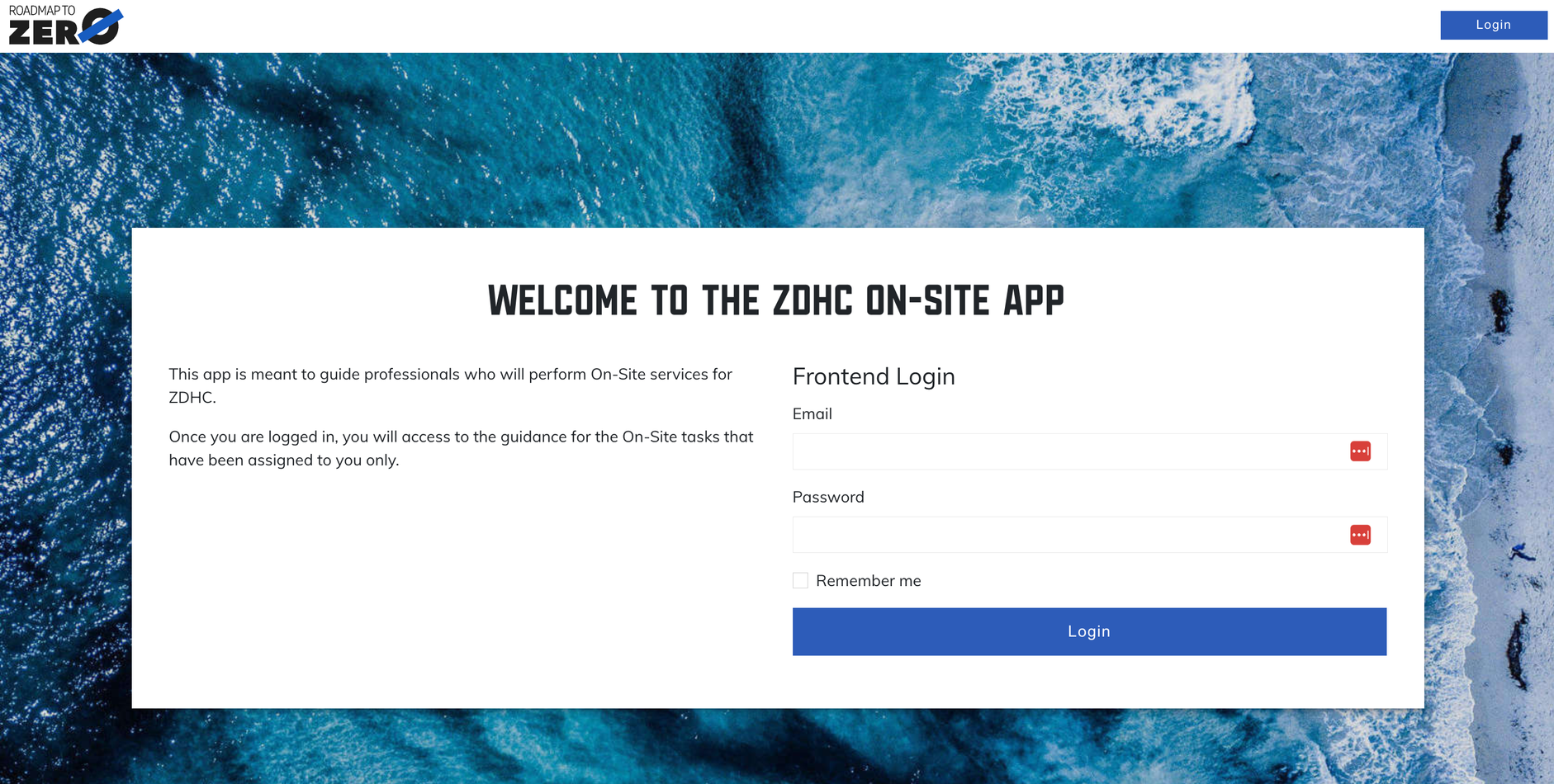The width and height of the screenshot is (1554, 784).
Task: Click the paragraph starting 'This app is meant'
Action: pos(451,385)
